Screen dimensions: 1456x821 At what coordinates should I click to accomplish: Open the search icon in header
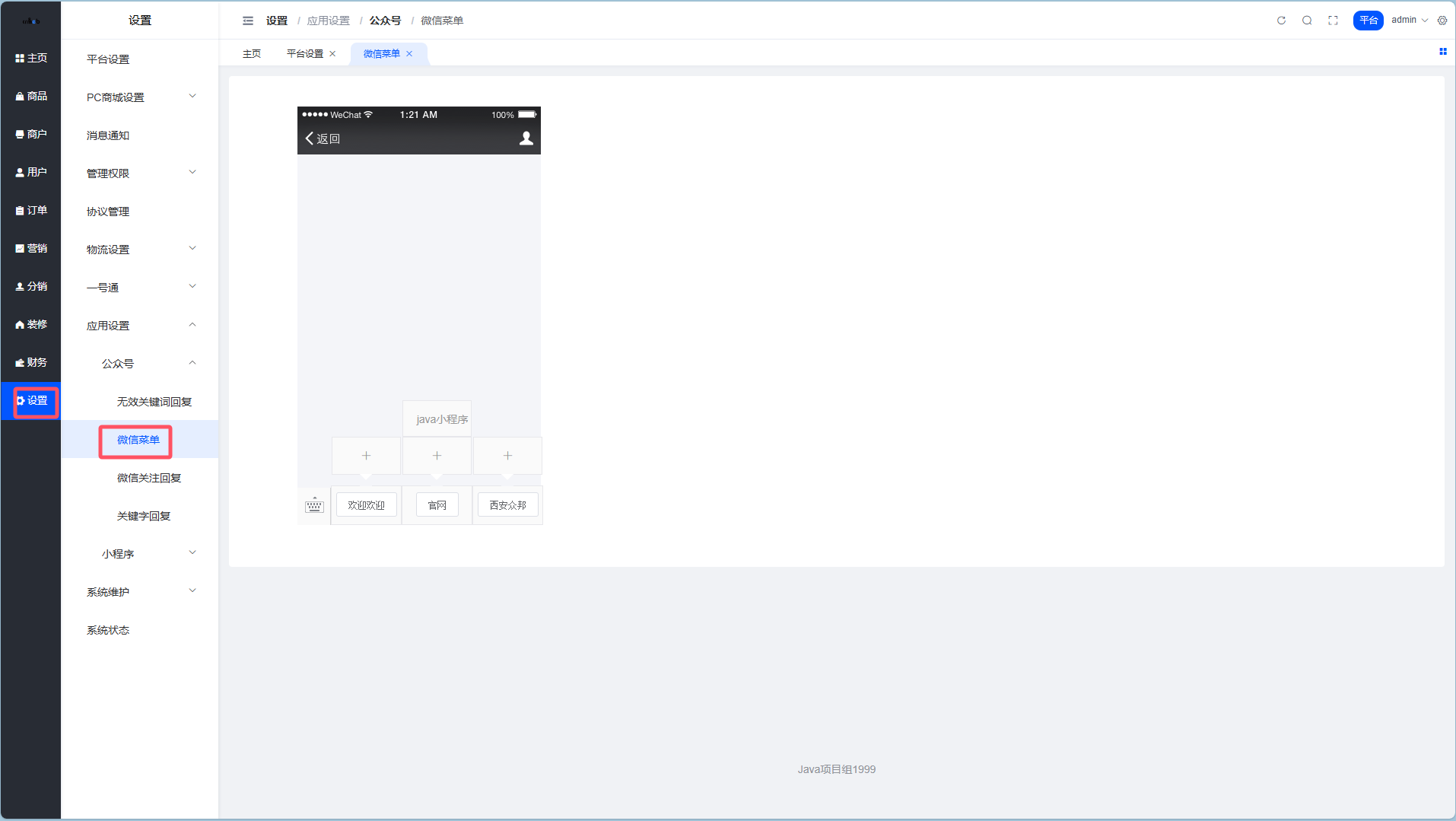click(1307, 21)
